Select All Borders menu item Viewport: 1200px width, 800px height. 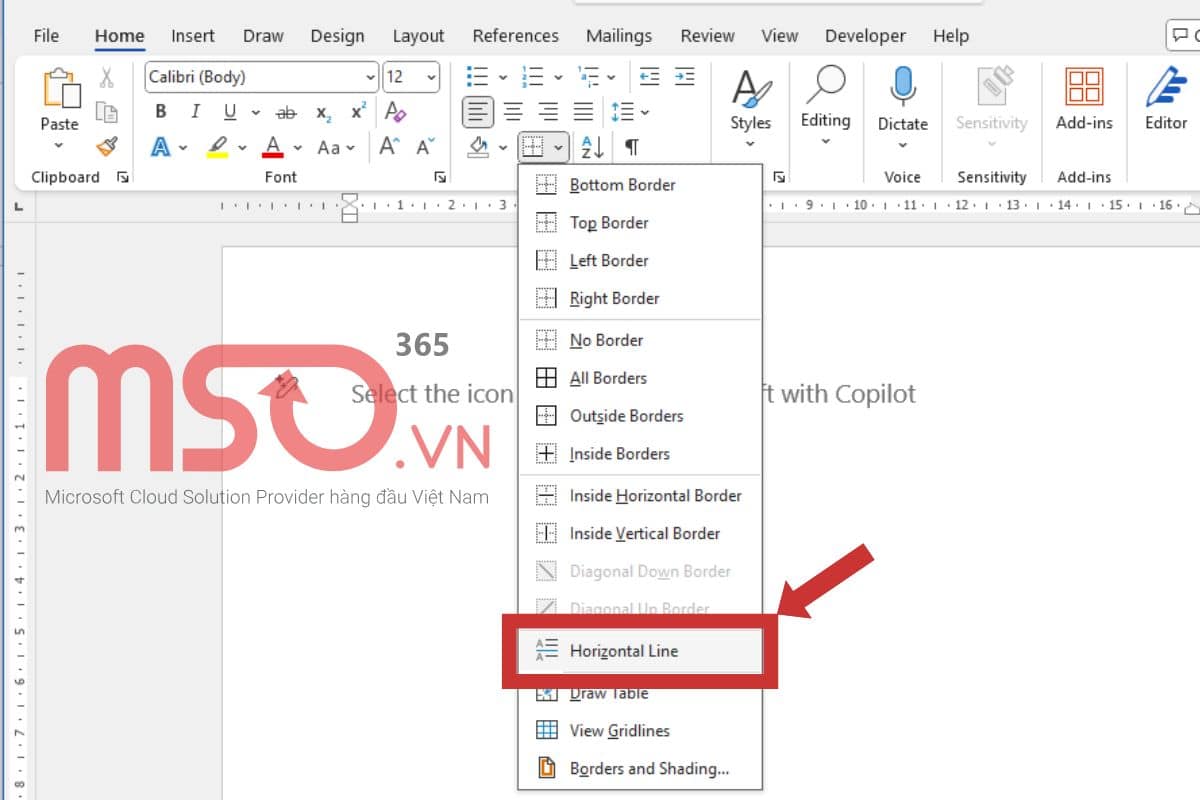[640, 378]
